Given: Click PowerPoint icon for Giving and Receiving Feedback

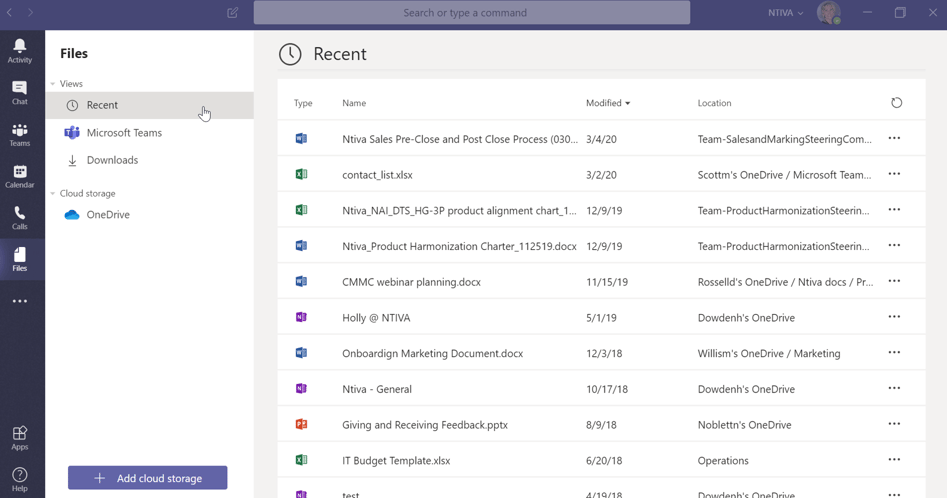Looking at the screenshot, I should pos(301,424).
